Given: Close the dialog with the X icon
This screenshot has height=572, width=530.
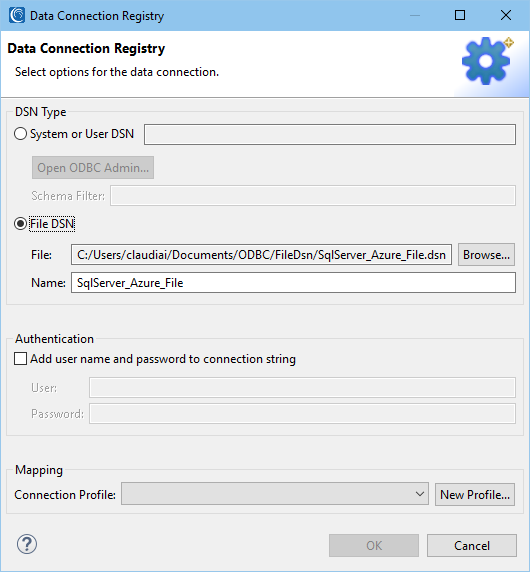Looking at the screenshot, I should [506, 15].
